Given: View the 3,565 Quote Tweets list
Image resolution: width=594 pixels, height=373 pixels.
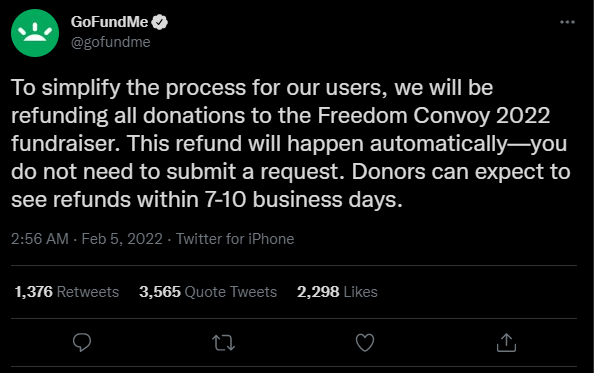Looking at the screenshot, I should point(208,292).
